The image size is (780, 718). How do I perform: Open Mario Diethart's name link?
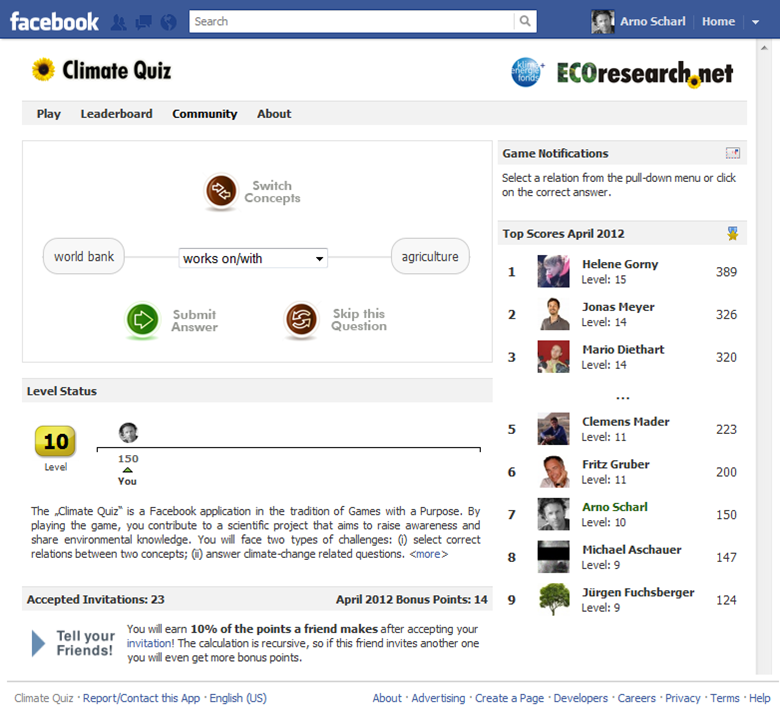click(x=623, y=349)
